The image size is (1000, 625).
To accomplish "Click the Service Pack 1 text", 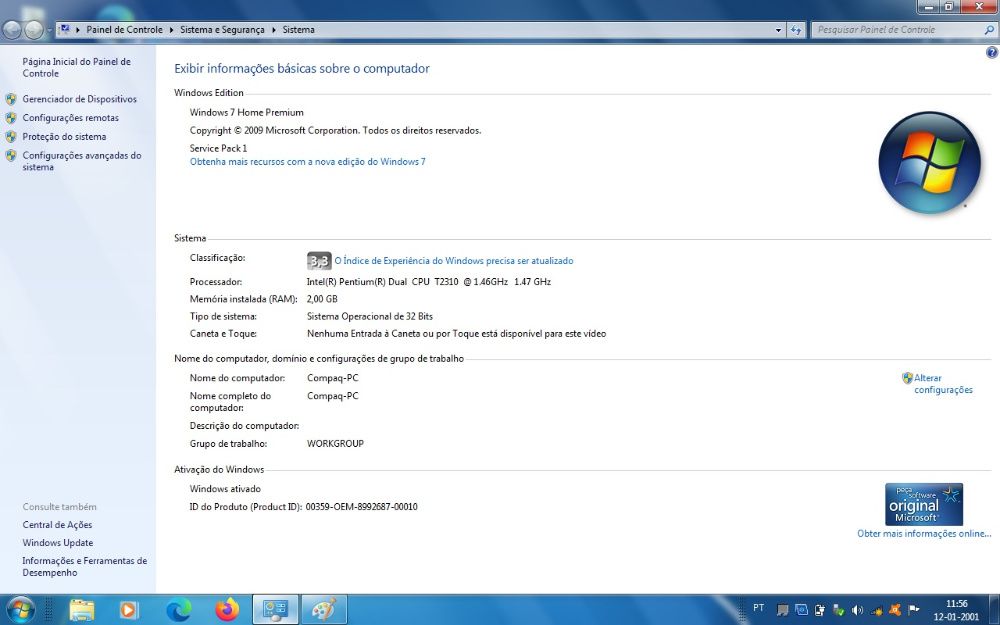I will (x=218, y=148).
